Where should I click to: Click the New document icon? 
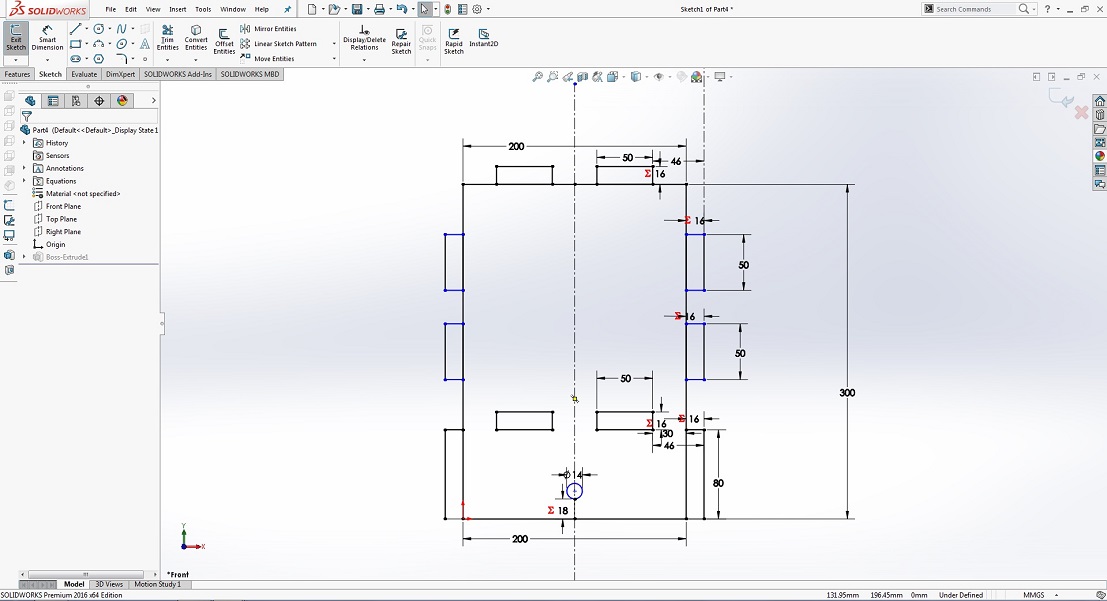pyautogui.click(x=312, y=9)
